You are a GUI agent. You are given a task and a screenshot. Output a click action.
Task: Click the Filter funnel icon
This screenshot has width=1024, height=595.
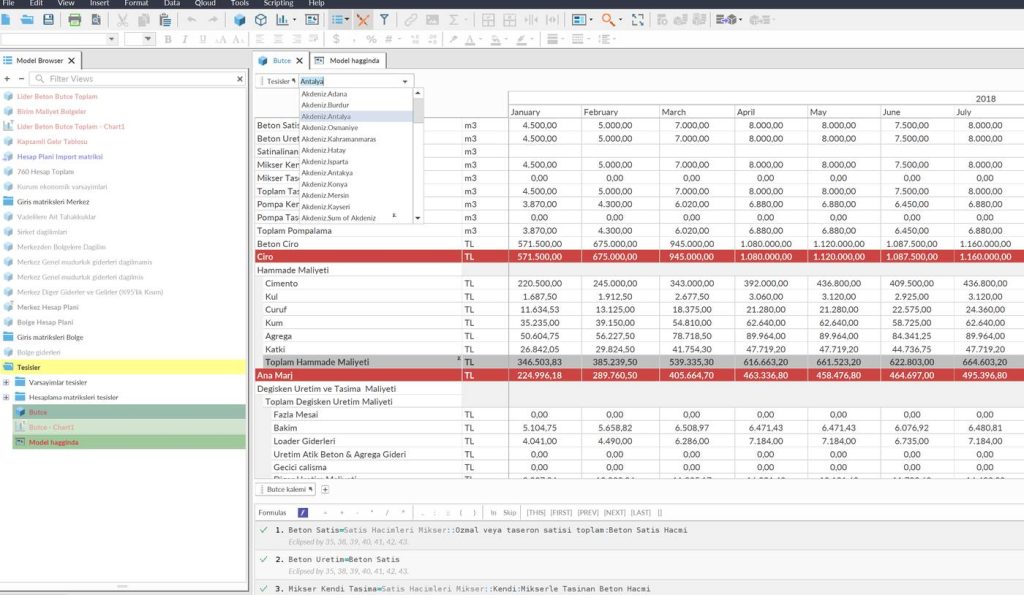click(x=384, y=20)
